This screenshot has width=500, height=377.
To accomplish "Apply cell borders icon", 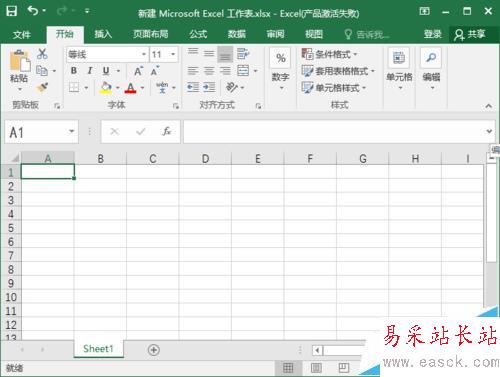I will point(74,87).
